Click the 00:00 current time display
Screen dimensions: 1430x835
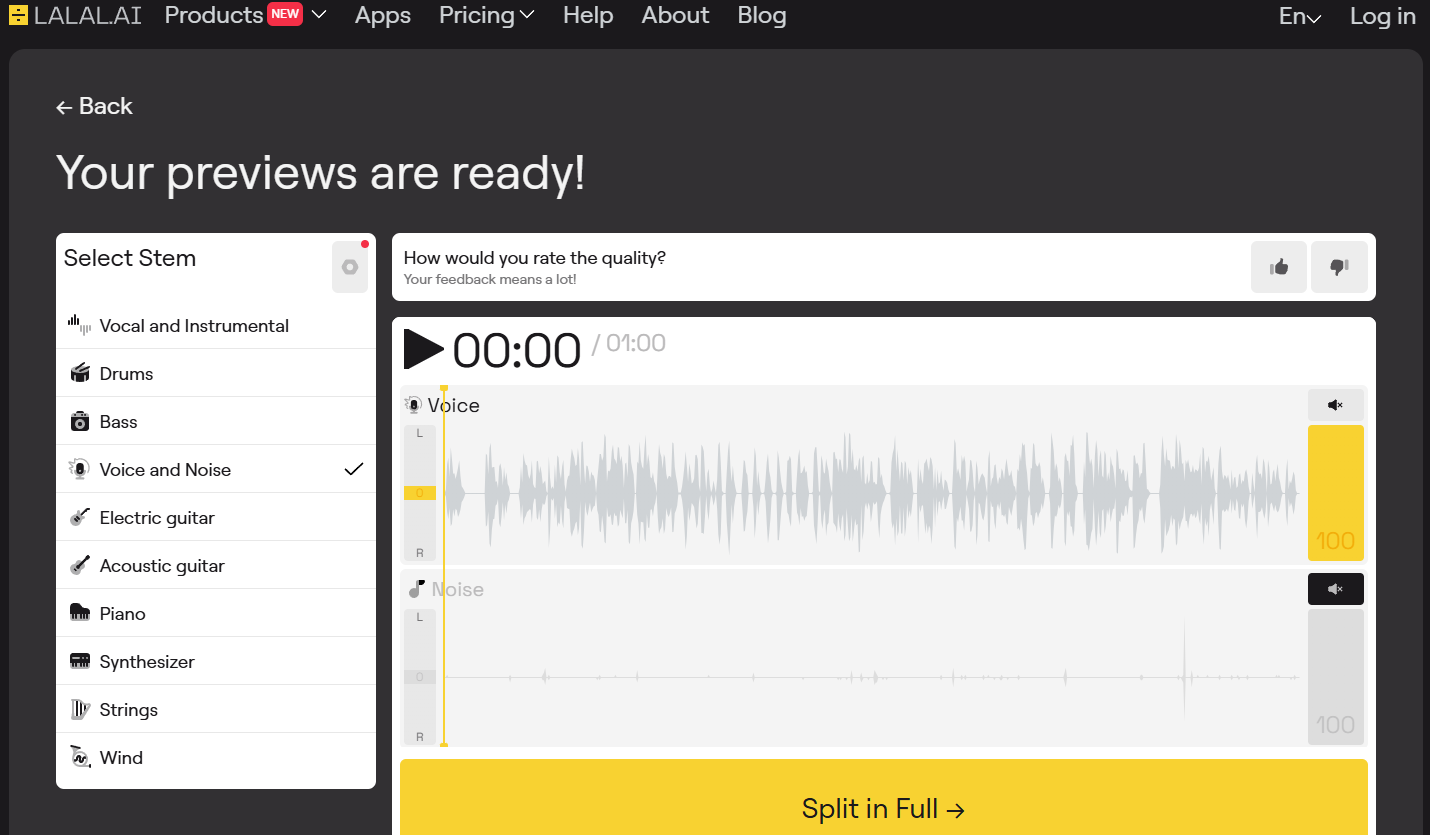[517, 351]
